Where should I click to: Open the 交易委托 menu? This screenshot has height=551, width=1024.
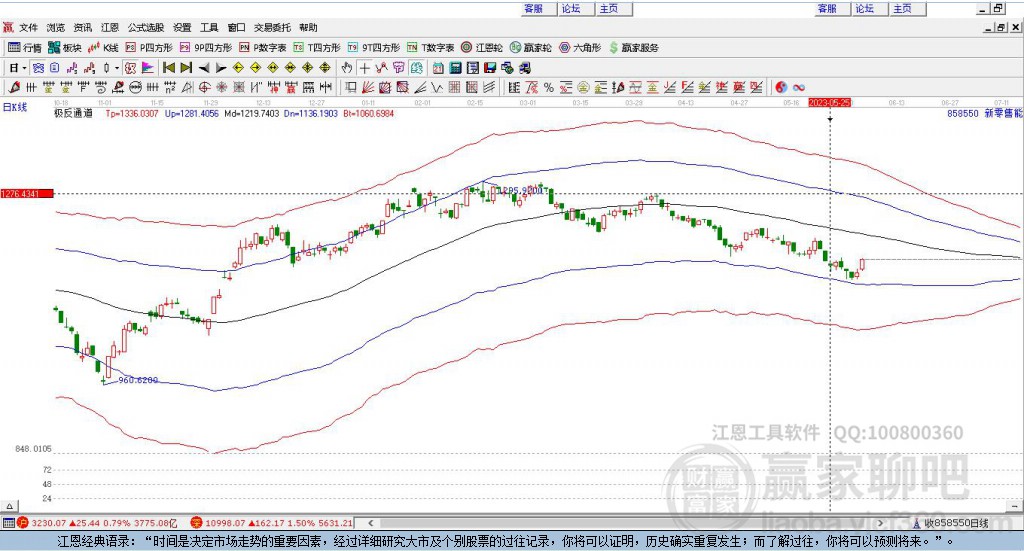272,27
